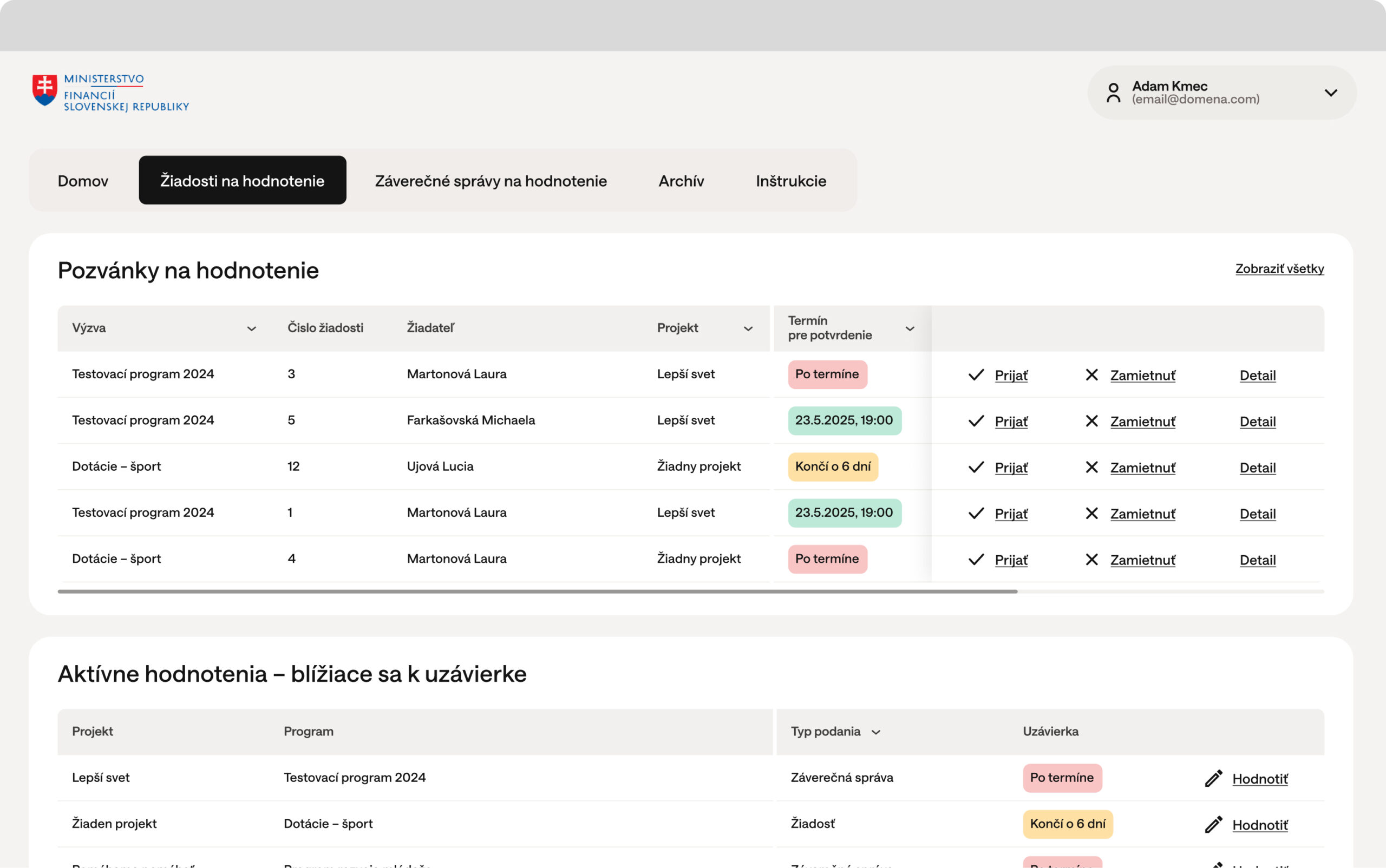
Task: Click Zamietnuť link for request number 4
Action: [1142, 560]
